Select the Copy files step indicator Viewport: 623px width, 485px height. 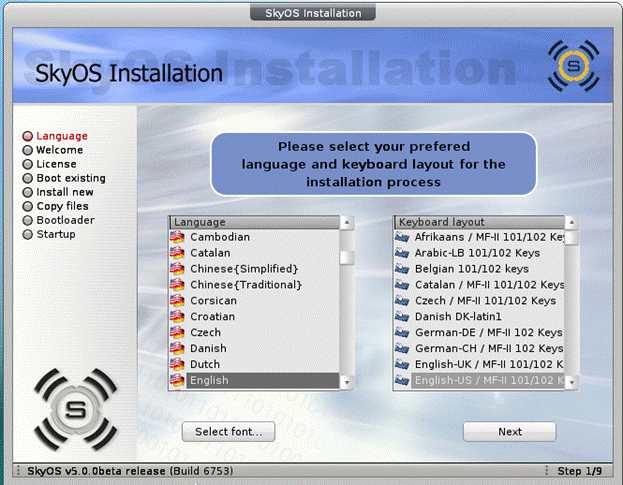pos(27,206)
